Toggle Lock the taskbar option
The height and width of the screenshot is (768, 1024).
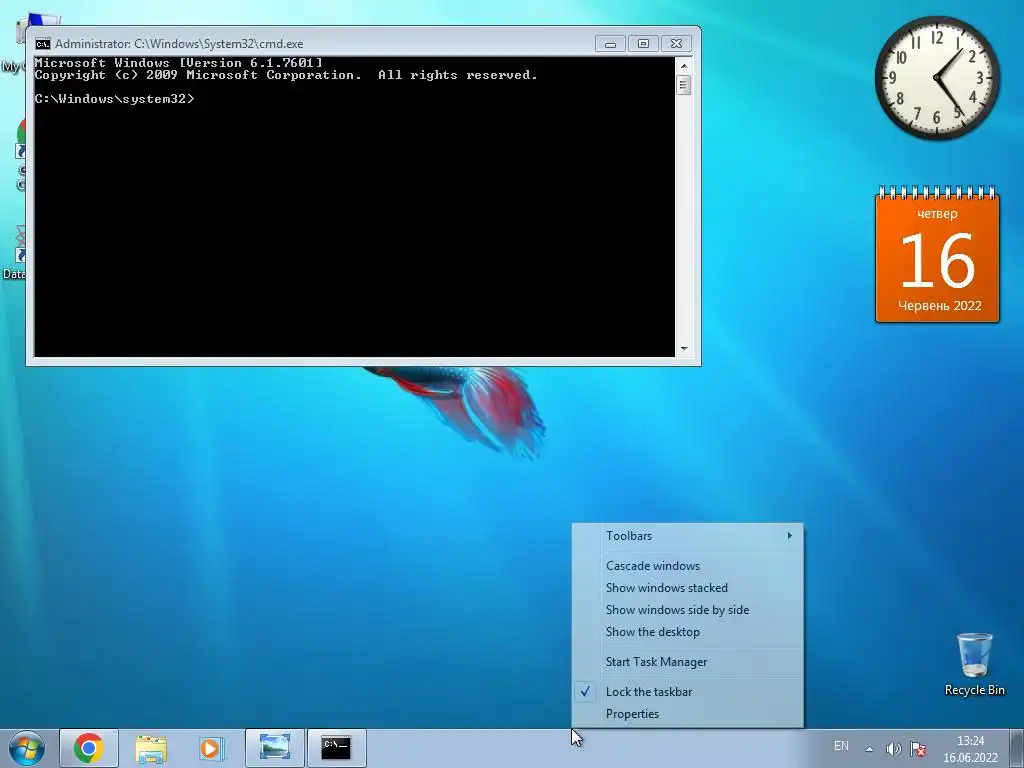tap(688, 692)
